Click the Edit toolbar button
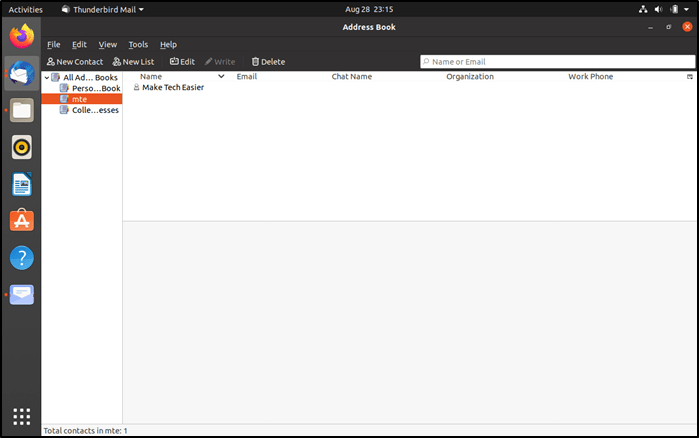Viewport: 699px width, 438px height. coord(182,61)
